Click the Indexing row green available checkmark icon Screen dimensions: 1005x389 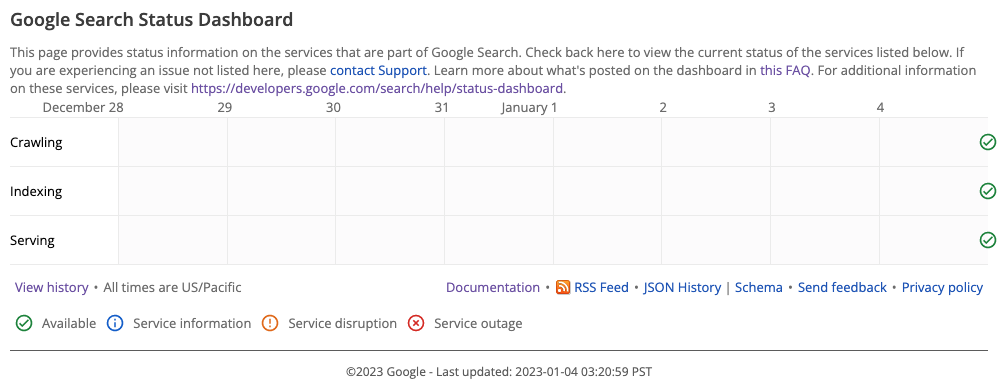(988, 191)
